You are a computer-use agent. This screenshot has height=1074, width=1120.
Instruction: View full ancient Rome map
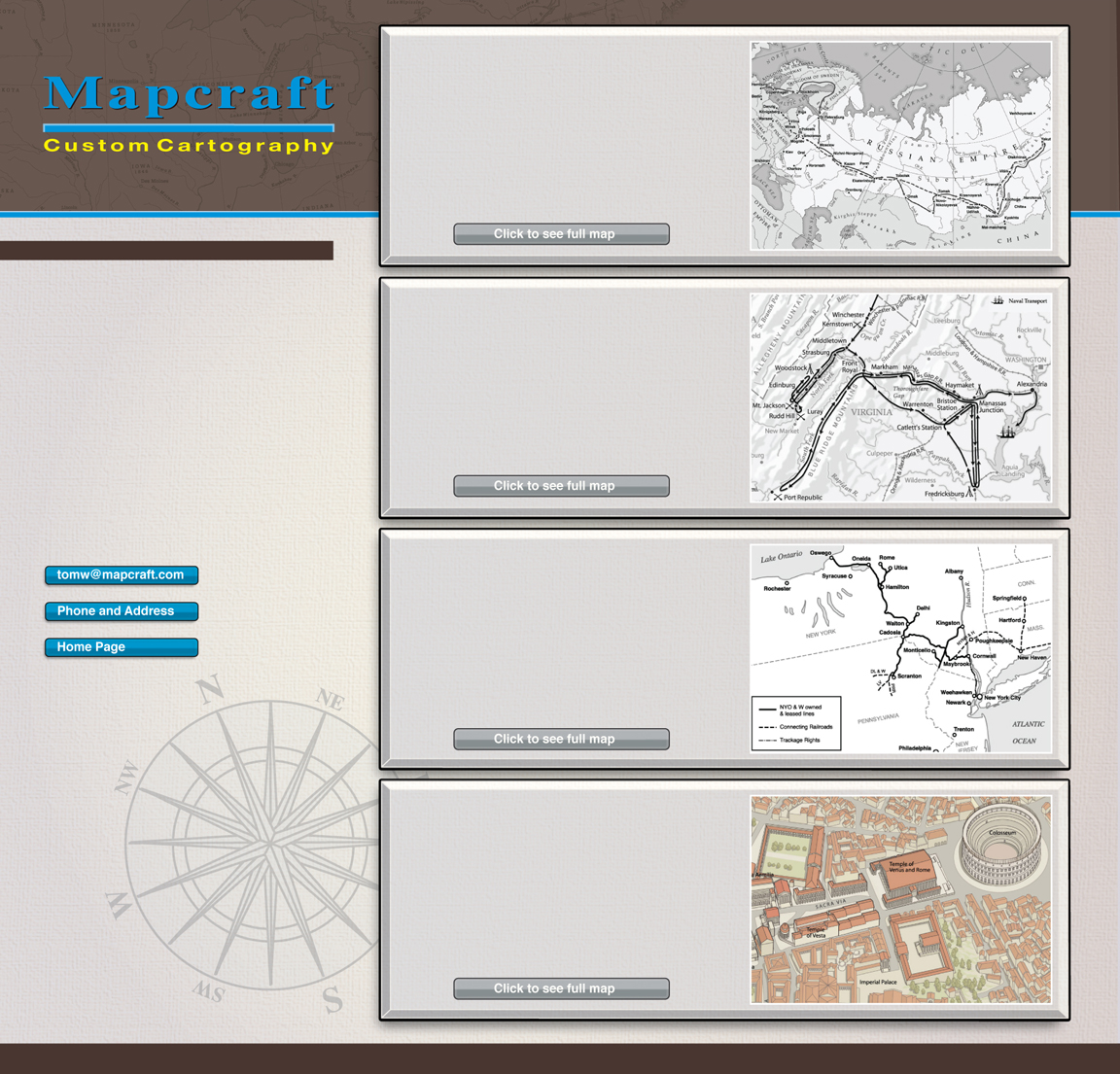[561, 988]
